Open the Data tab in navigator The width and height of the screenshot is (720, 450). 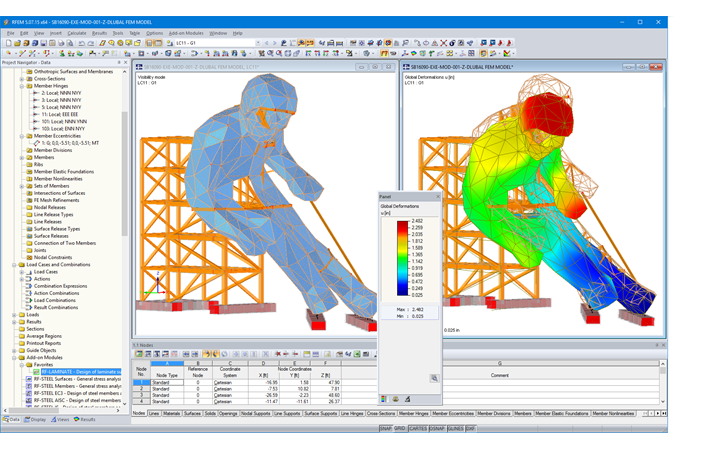pos(11,420)
